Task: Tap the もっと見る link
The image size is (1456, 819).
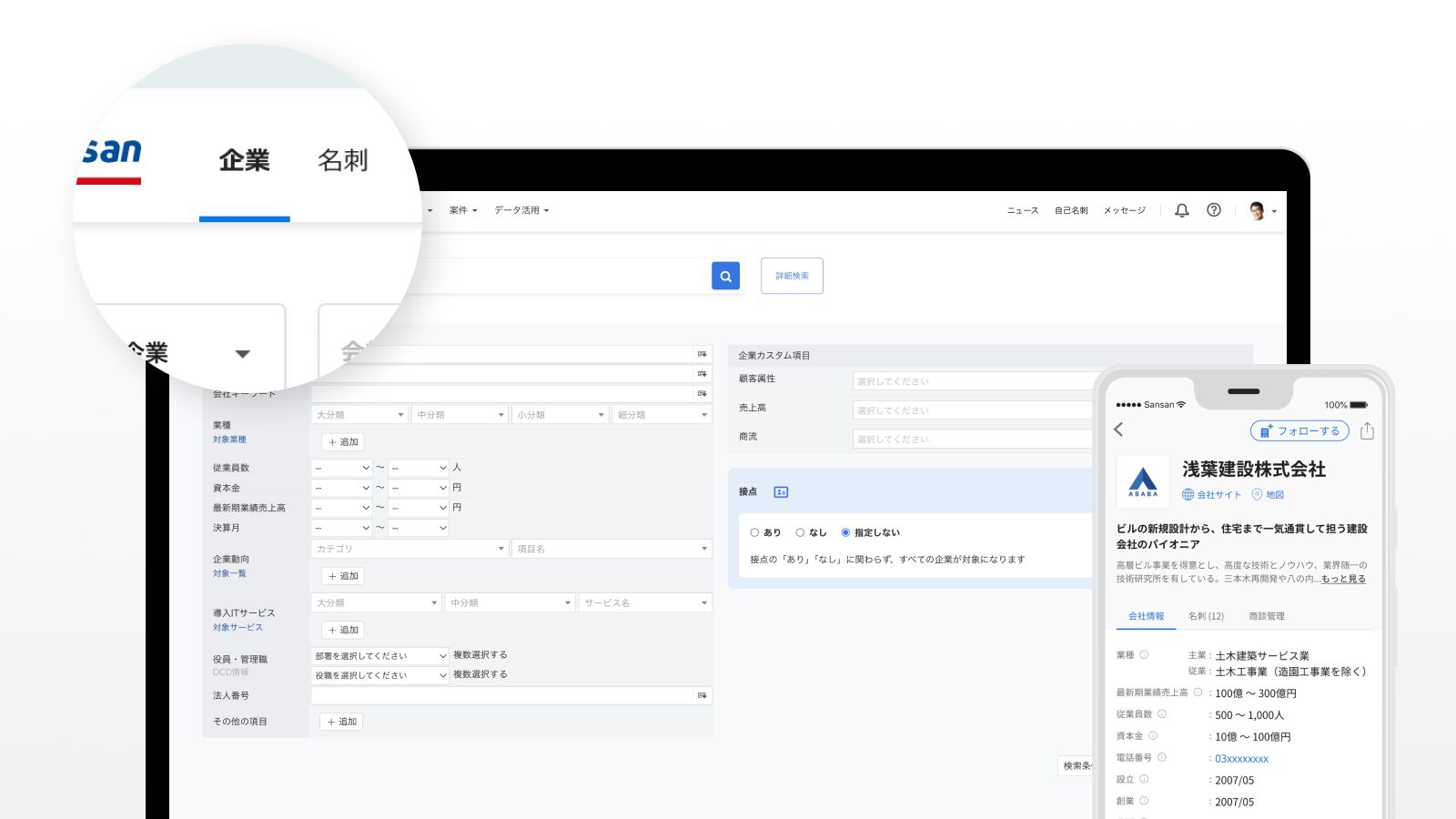Action: [x=1343, y=579]
